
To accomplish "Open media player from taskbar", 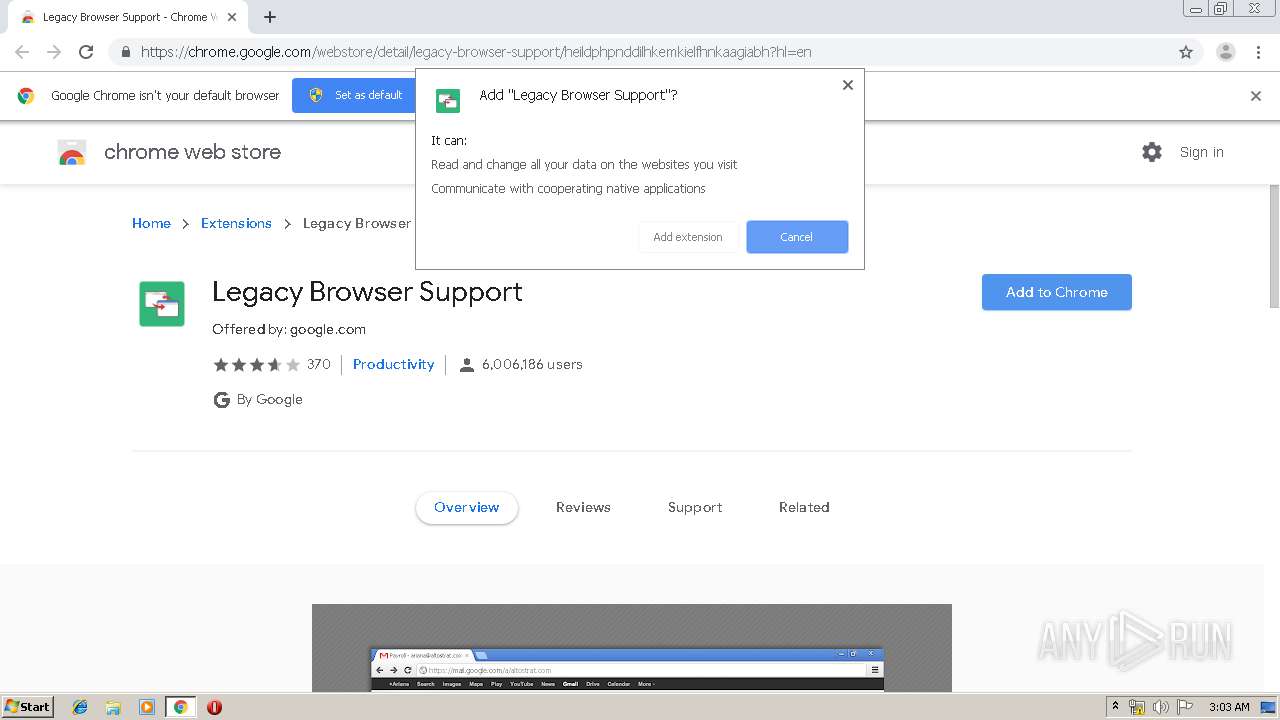I will pos(146,707).
